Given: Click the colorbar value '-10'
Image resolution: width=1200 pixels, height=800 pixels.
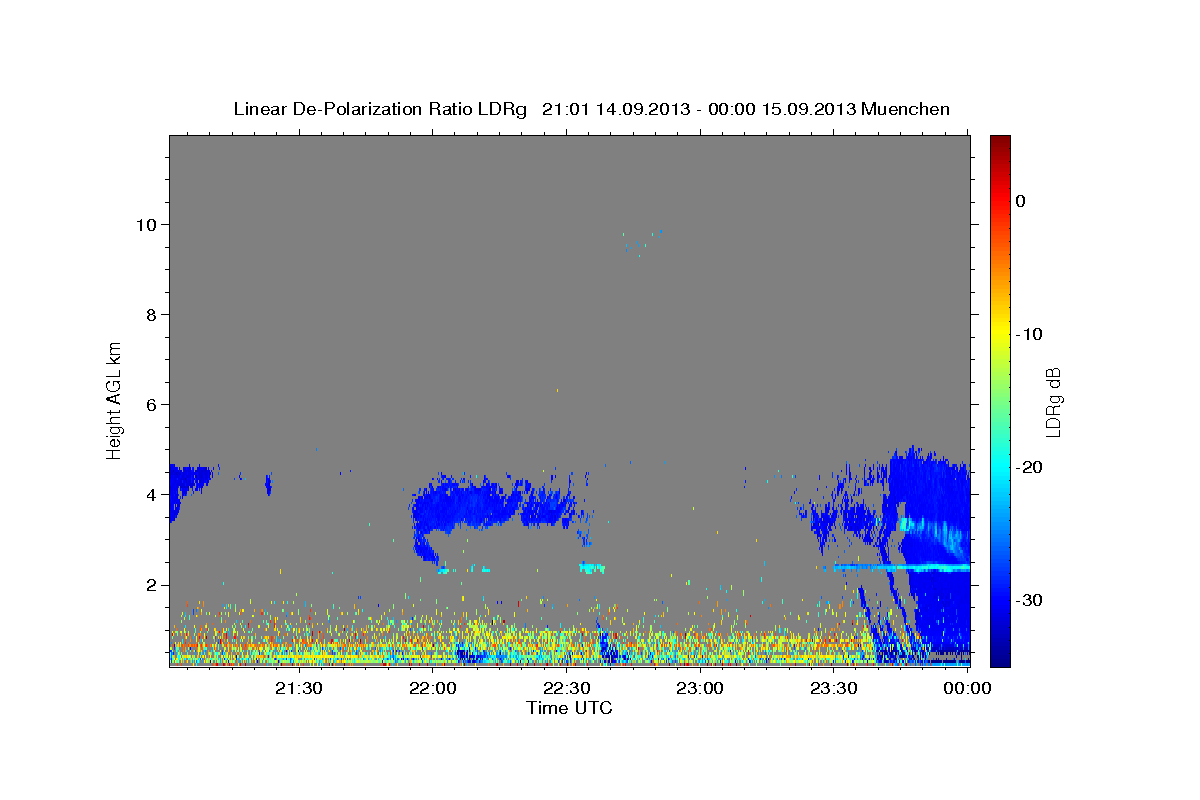Looking at the screenshot, I should (1031, 334).
